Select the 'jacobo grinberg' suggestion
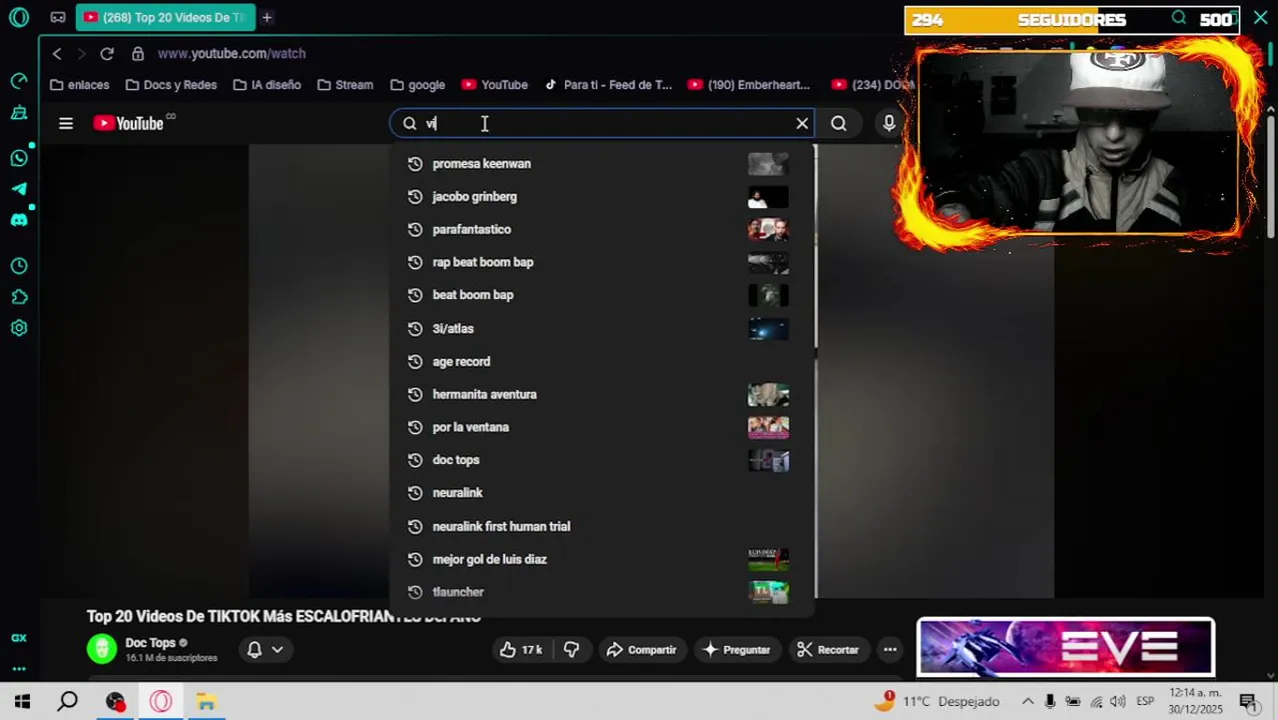This screenshot has width=1278, height=720. [602, 196]
